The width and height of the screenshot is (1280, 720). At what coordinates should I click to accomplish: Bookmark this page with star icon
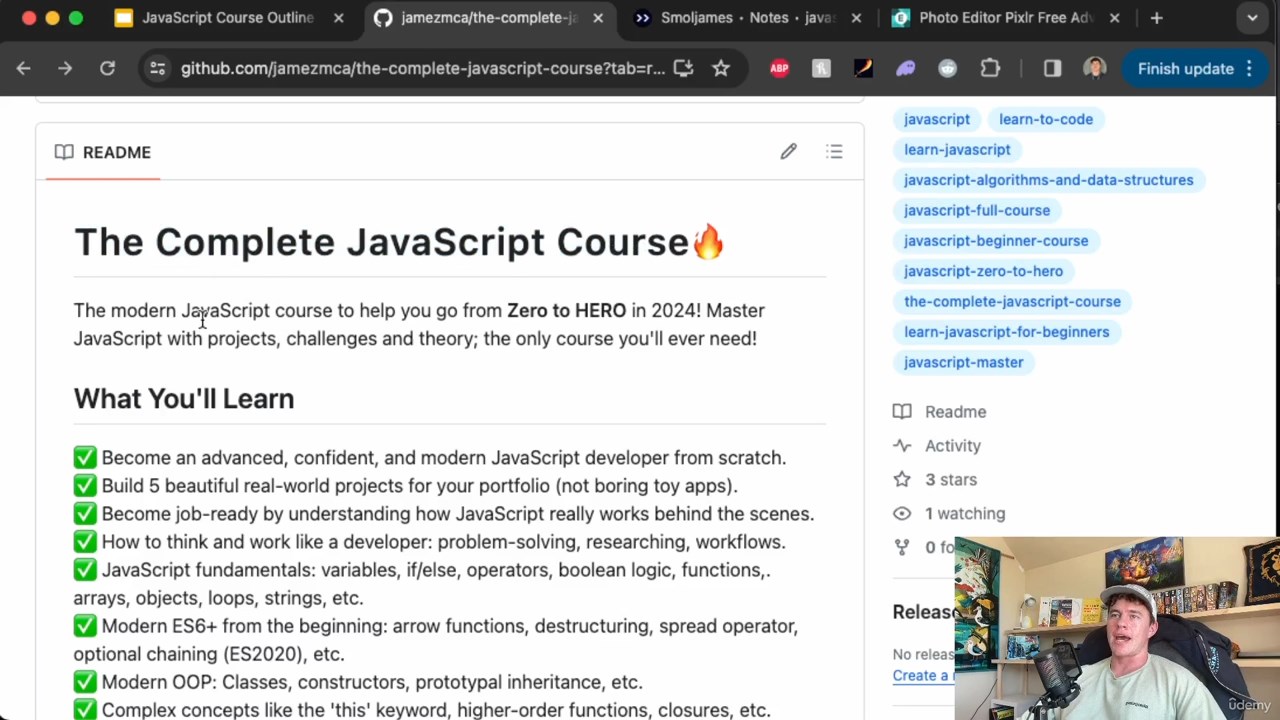[721, 68]
